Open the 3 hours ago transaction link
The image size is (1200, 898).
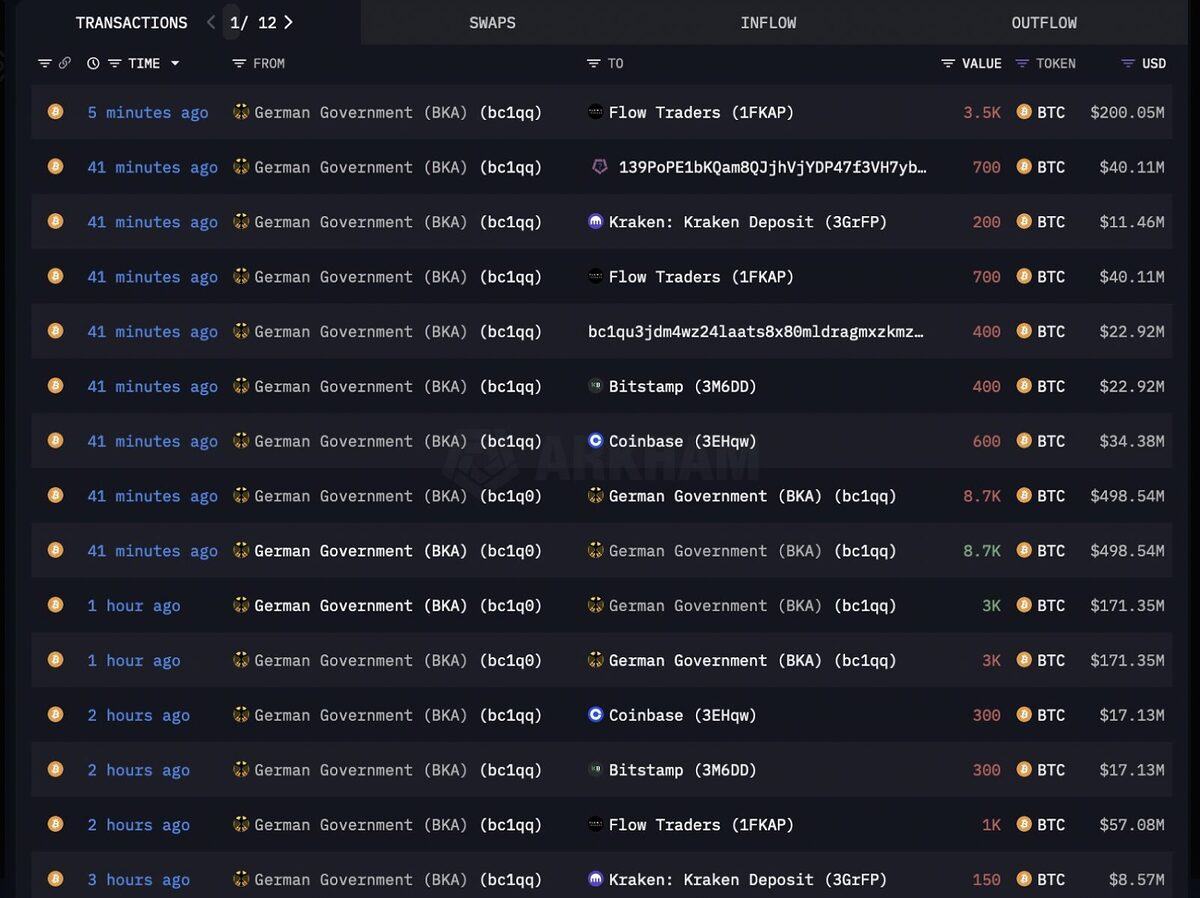click(x=138, y=879)
